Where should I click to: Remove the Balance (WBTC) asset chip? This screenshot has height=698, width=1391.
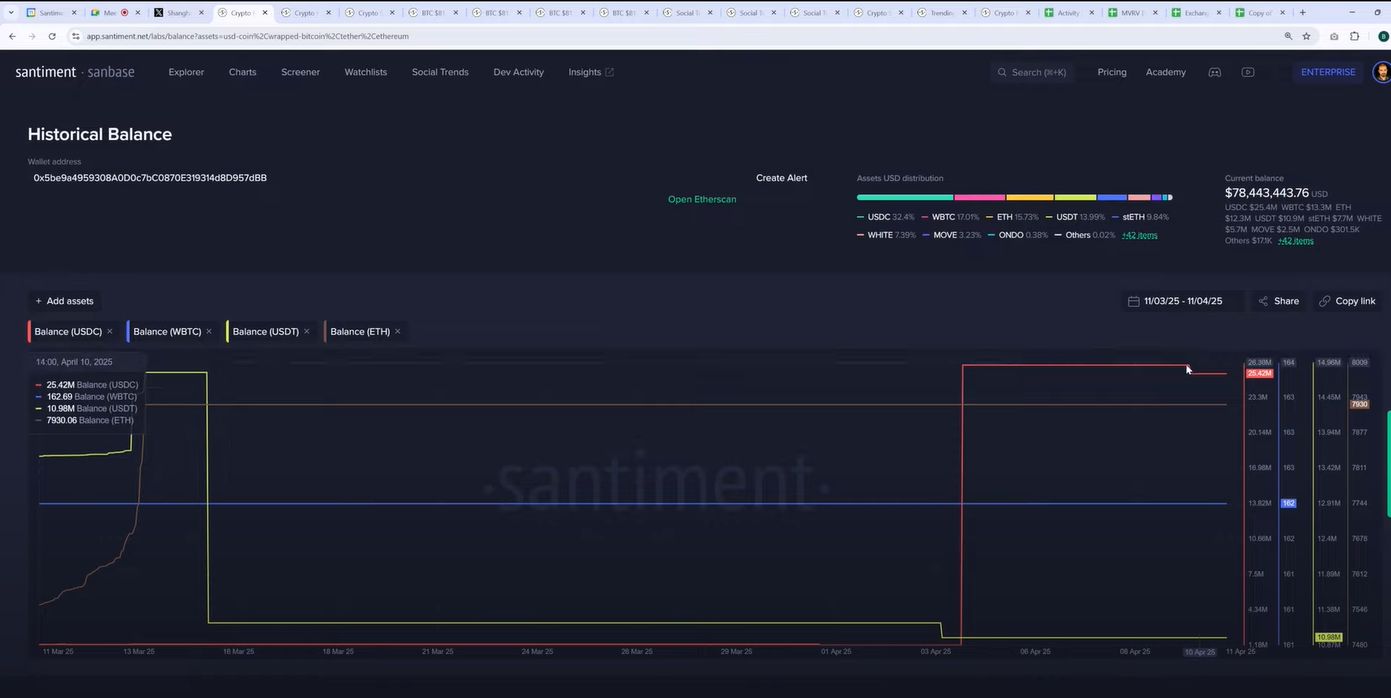point(209,331)
